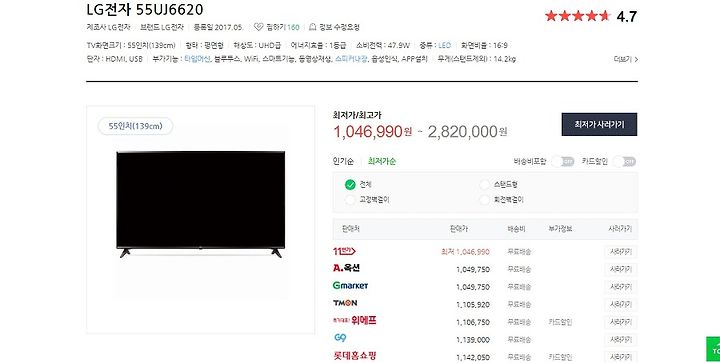The height and width of the screenshot is (363, 720).
Task: Select the 고정벽걸이 radio option
Action: pyautogui.click(x=350, y=200)
